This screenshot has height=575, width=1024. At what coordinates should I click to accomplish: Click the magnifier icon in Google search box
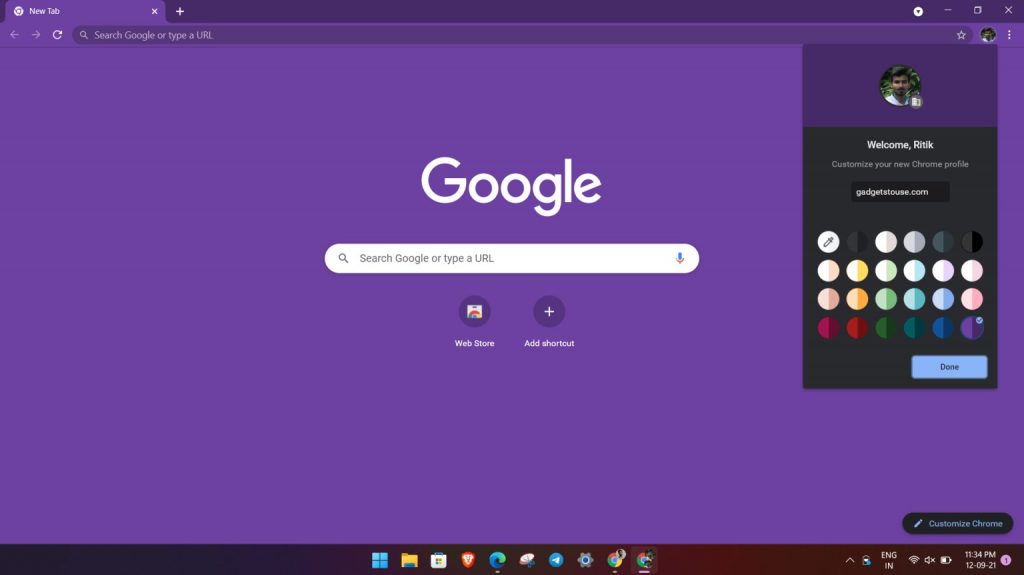coord(343,258)
